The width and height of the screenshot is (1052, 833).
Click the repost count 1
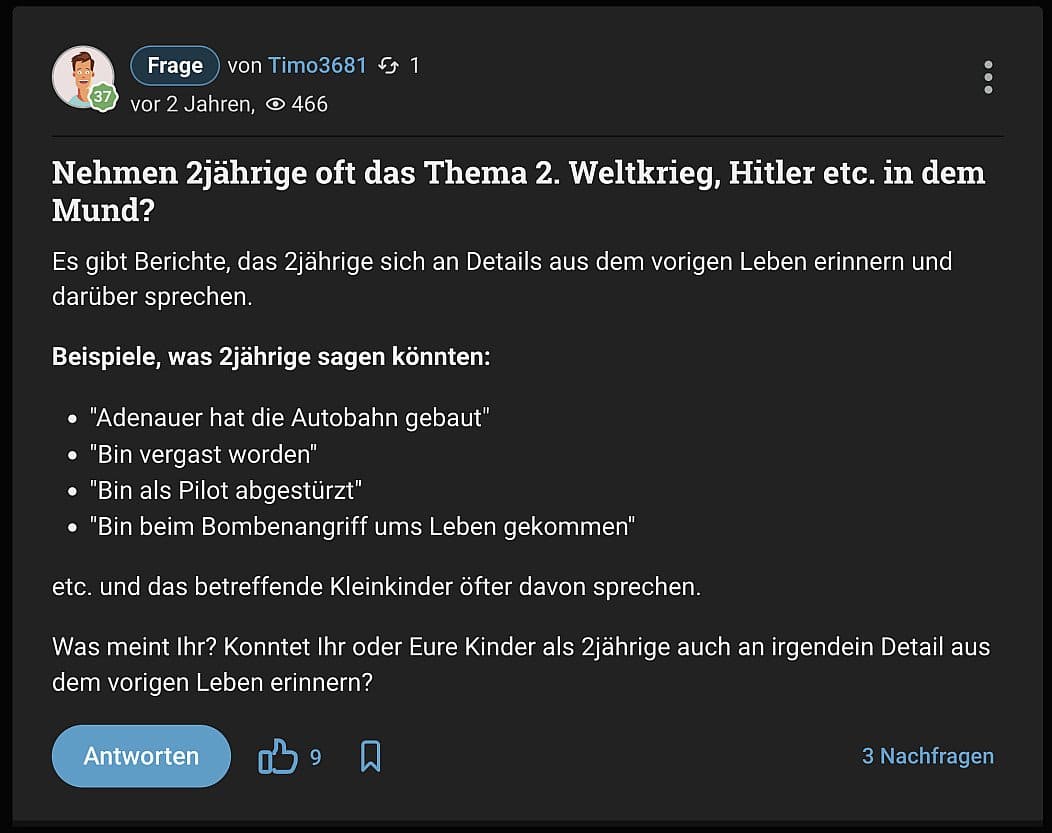tap(415, 66)
